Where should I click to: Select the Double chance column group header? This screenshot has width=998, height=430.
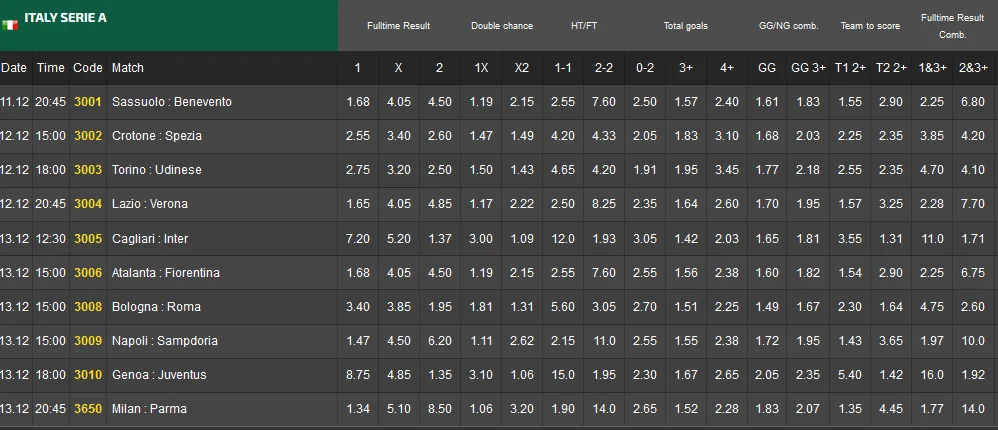click(x=502, y=26)
